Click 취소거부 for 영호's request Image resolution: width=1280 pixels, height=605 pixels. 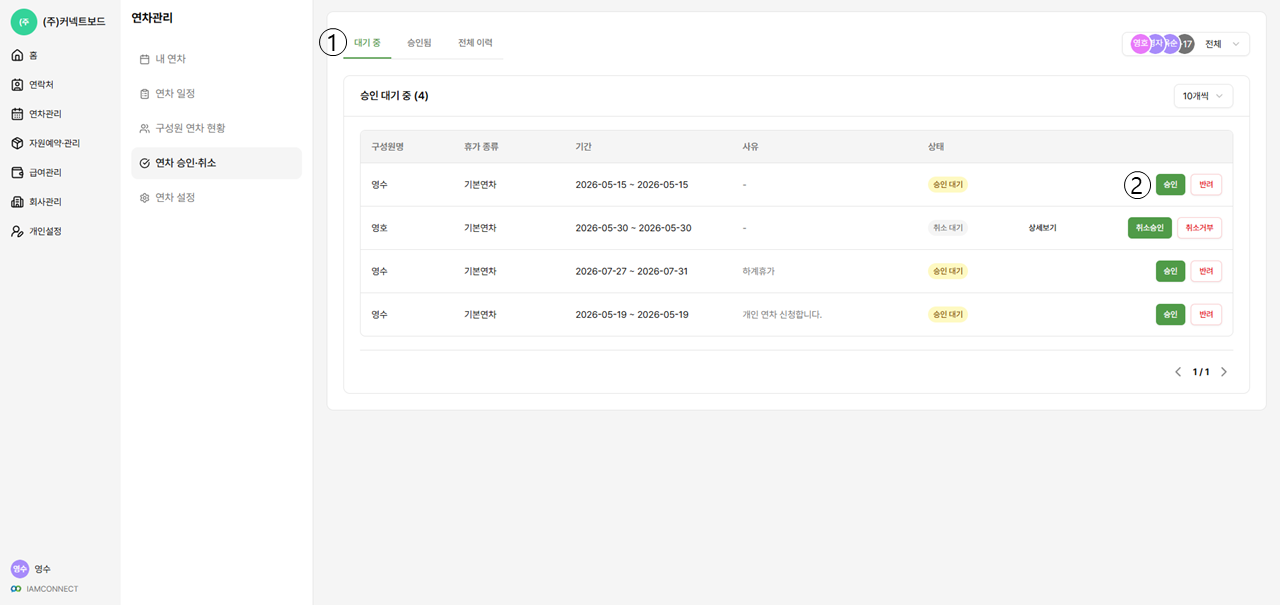[x=1199, y=228]
